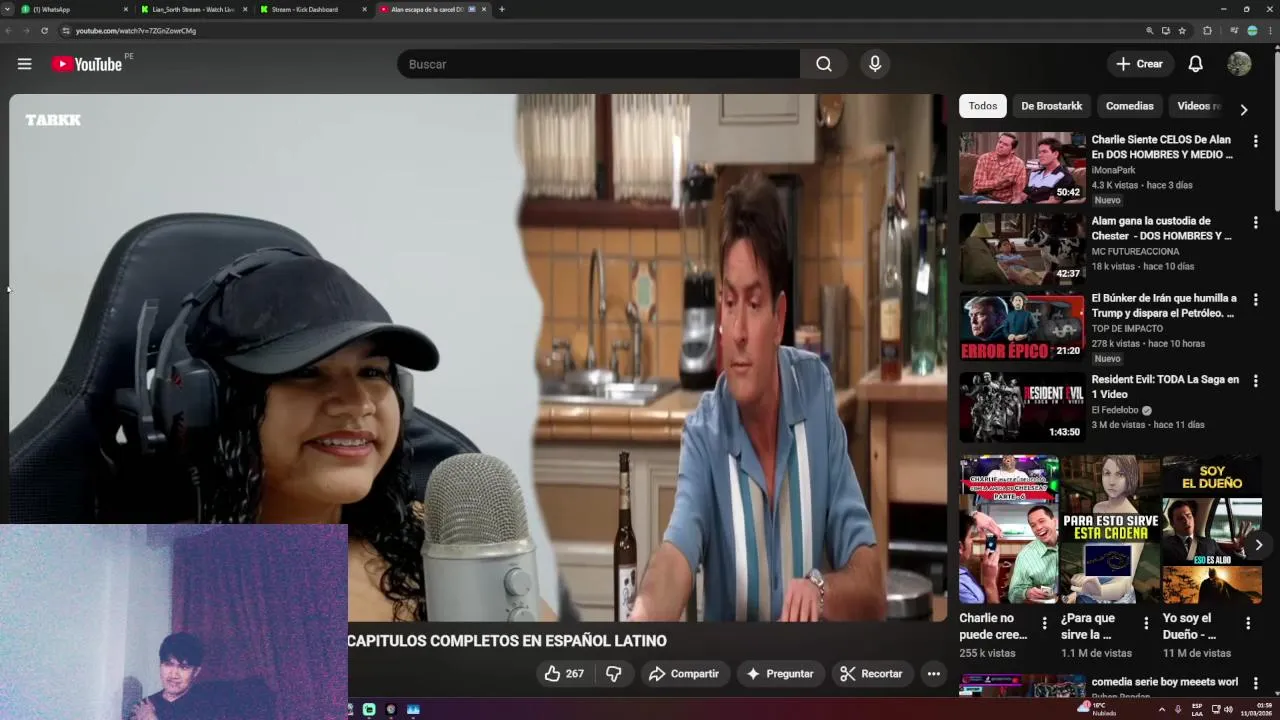This screenshot has height=720, width=1280.
Task: Expand the browser tab search dropdown
Action: [x=8, y=9]
